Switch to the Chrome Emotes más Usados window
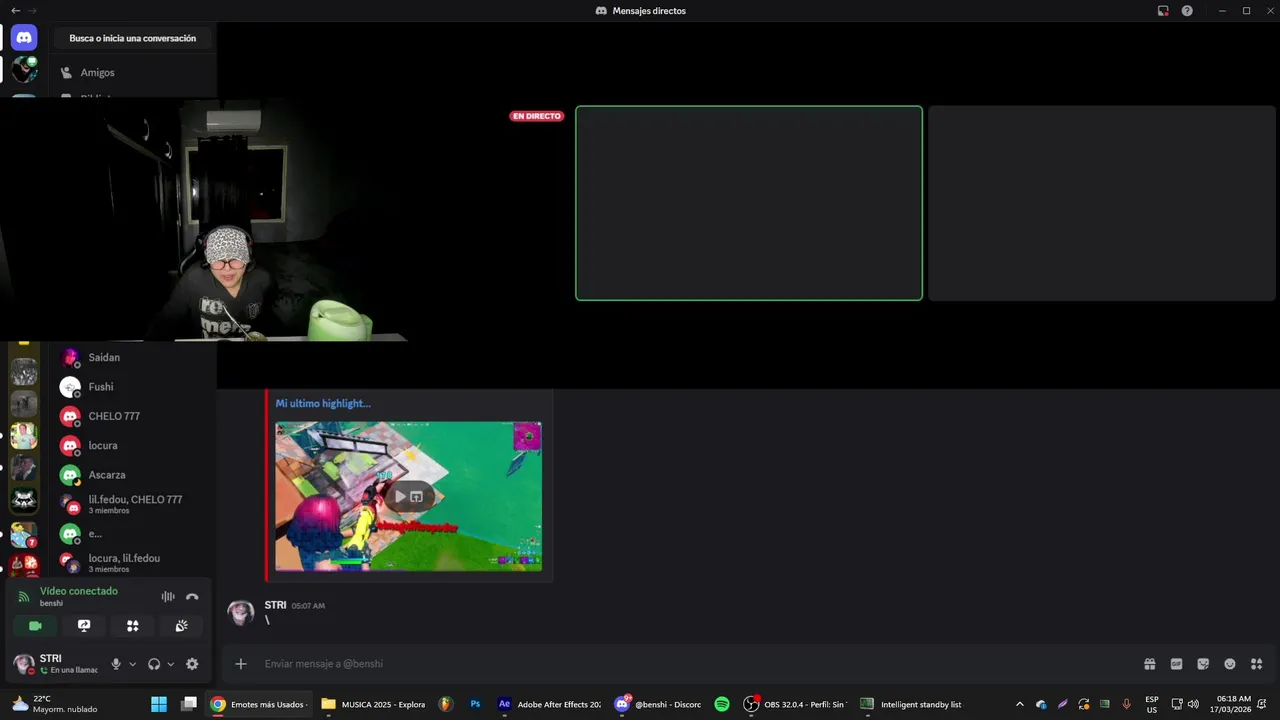This screenshot has height=720, width=1280. 259,704
